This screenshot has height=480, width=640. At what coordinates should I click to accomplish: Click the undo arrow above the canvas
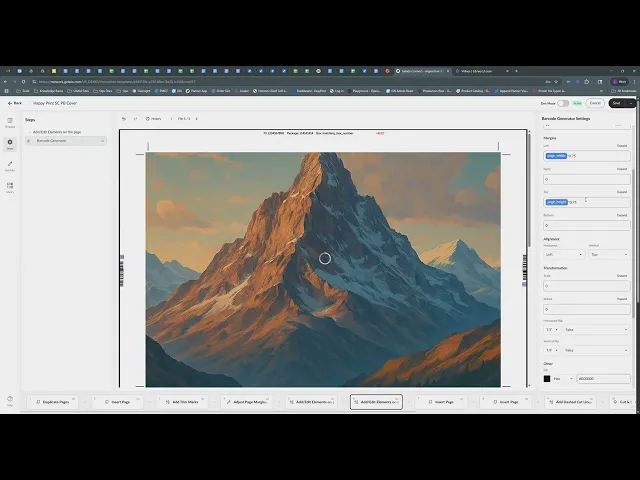124,119
